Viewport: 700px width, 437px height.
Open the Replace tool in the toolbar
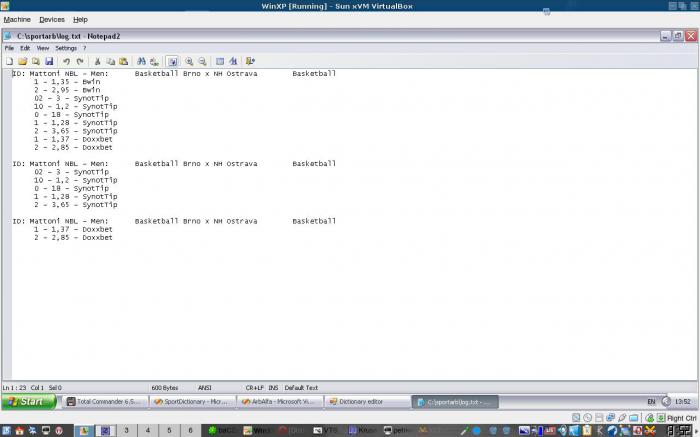[154, 61]
